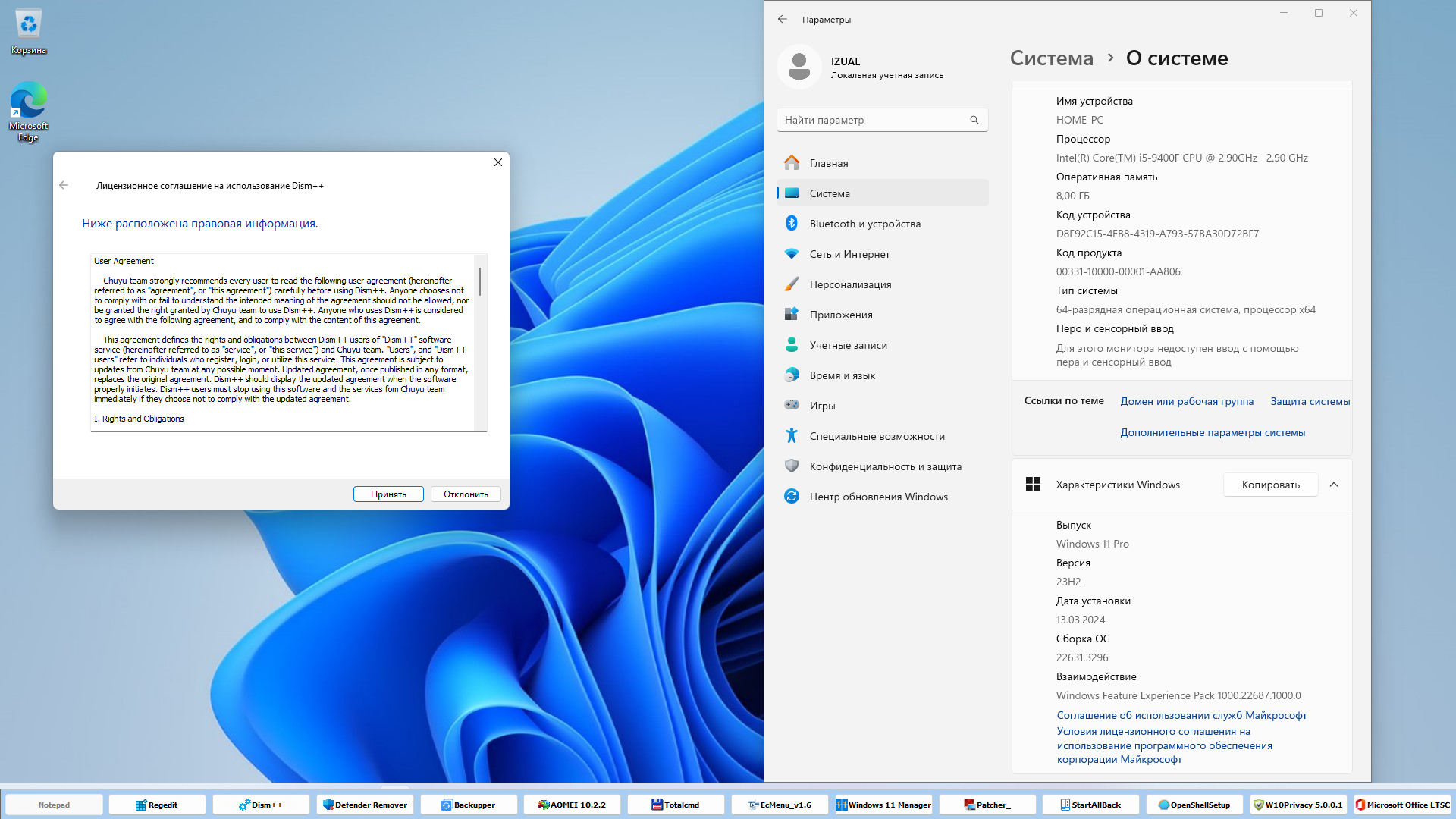Launch StartAllBack from bottom toolbar

click(x=1090, y=805)
